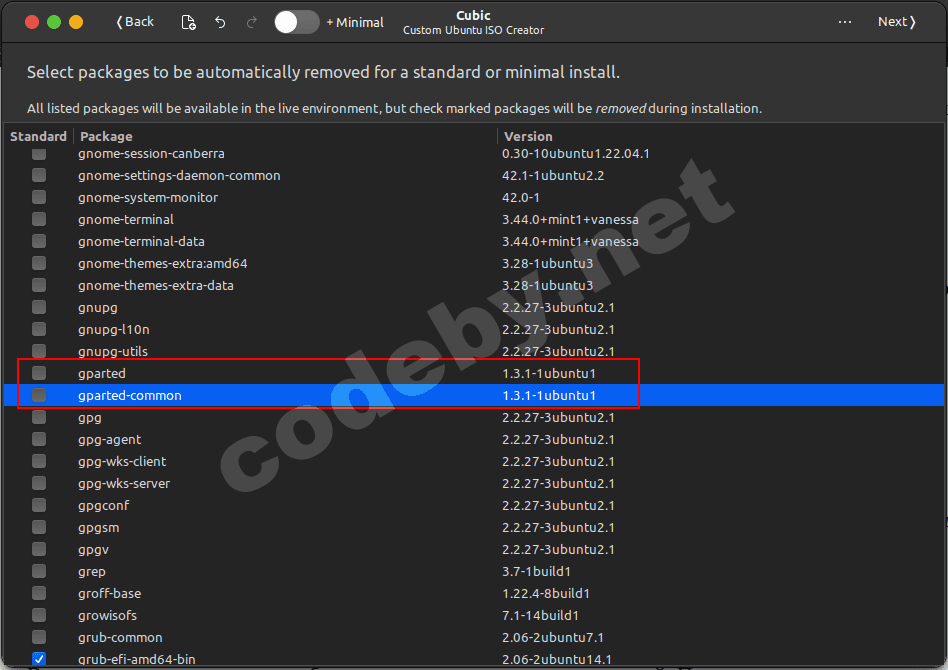The image size is (948, 670).
Task: Select the gparted package name
Action: click(x=102, y=373)
